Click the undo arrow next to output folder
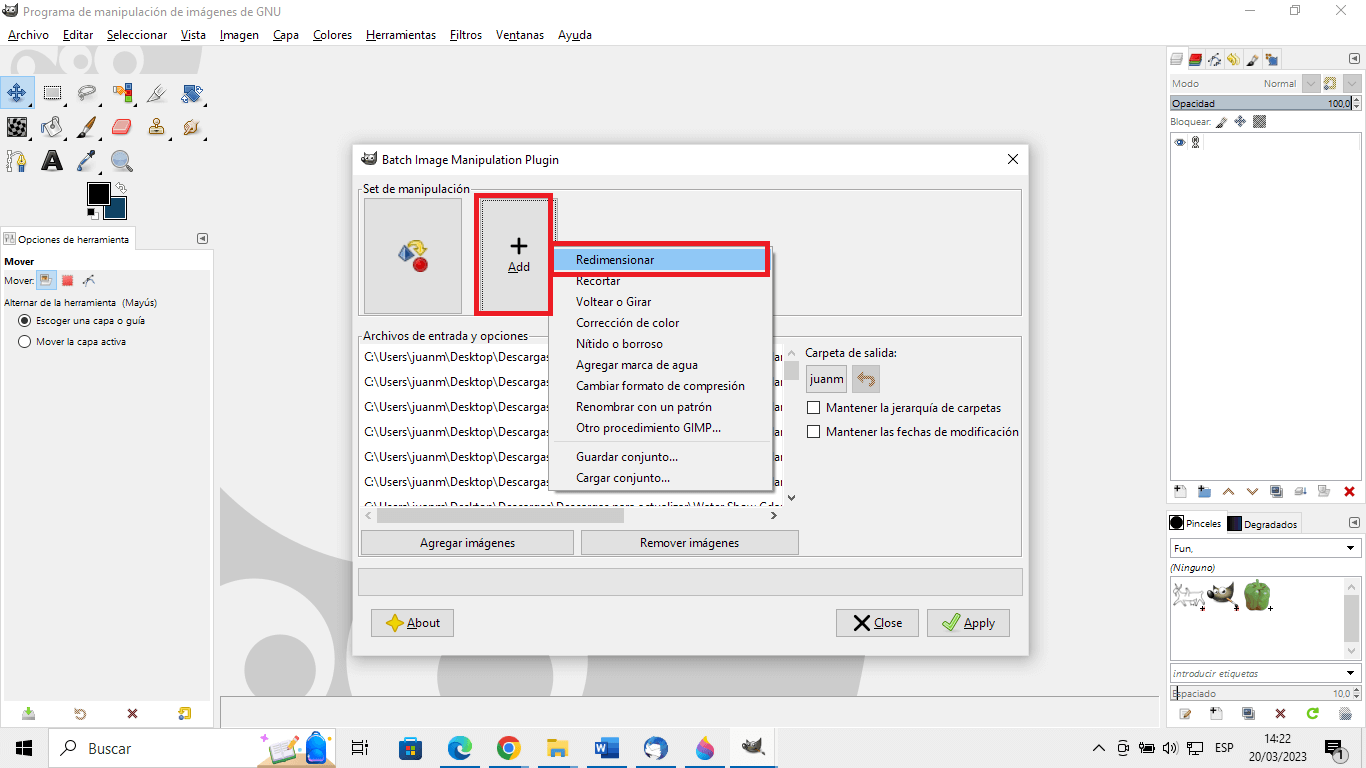 coord(866,380)
